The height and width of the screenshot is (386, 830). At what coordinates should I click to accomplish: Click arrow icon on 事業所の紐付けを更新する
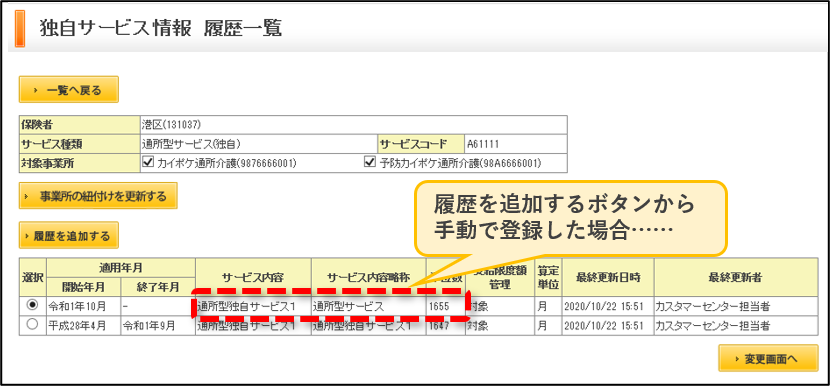(27, 197)
